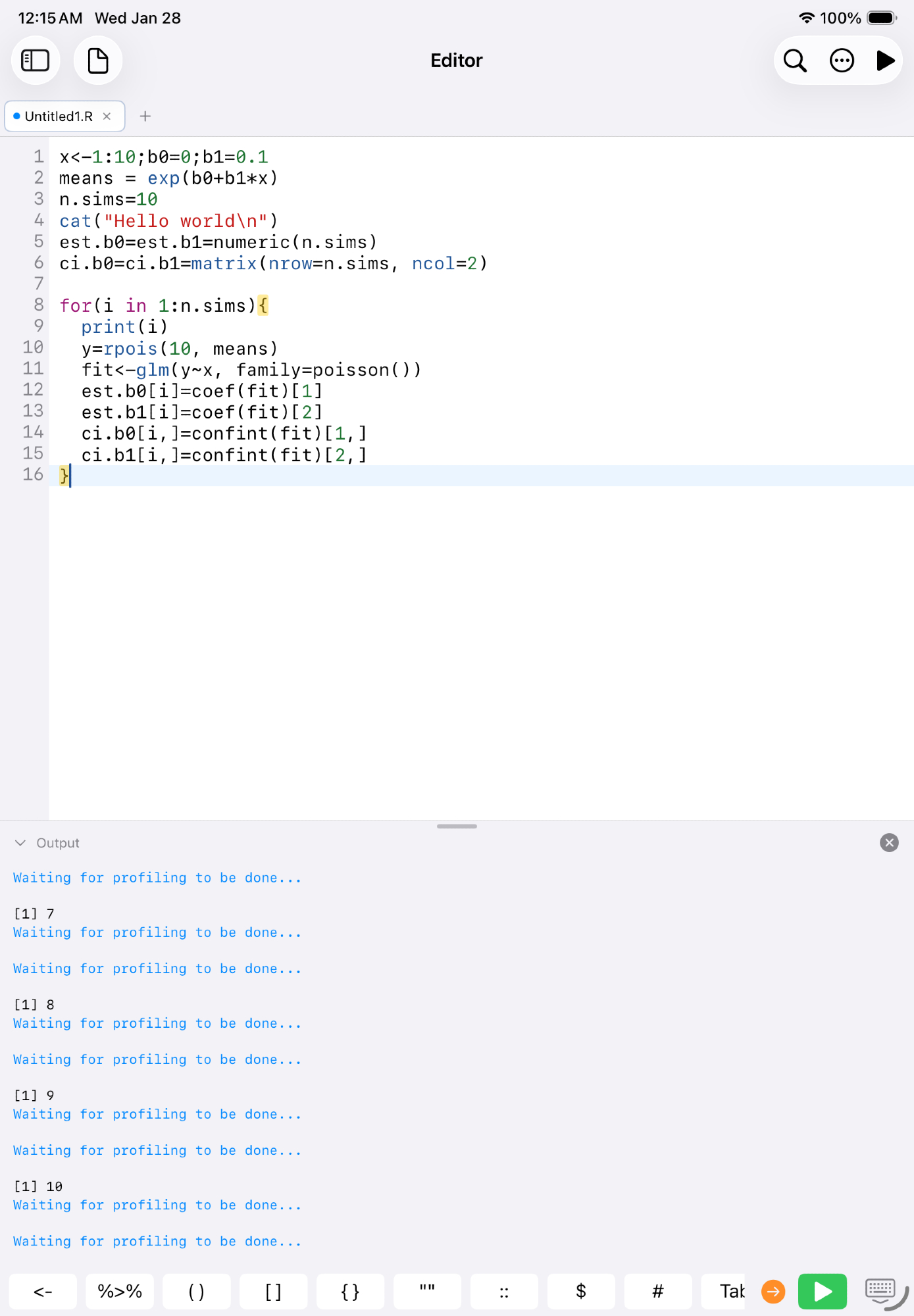Close the Untitled1.R tab
Viewport: 914px width, 1316px height.
point(107,116)
